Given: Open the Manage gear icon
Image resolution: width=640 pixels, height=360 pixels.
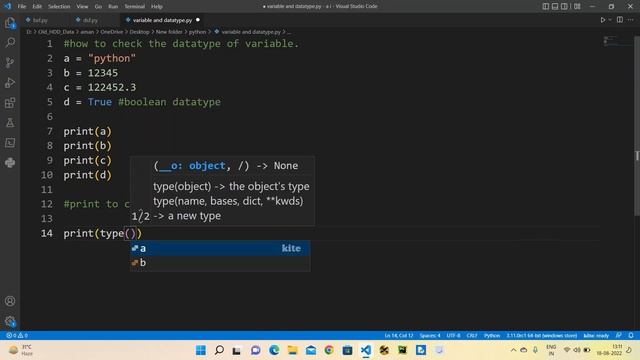Looking at the screenshot, I should 10,321.
